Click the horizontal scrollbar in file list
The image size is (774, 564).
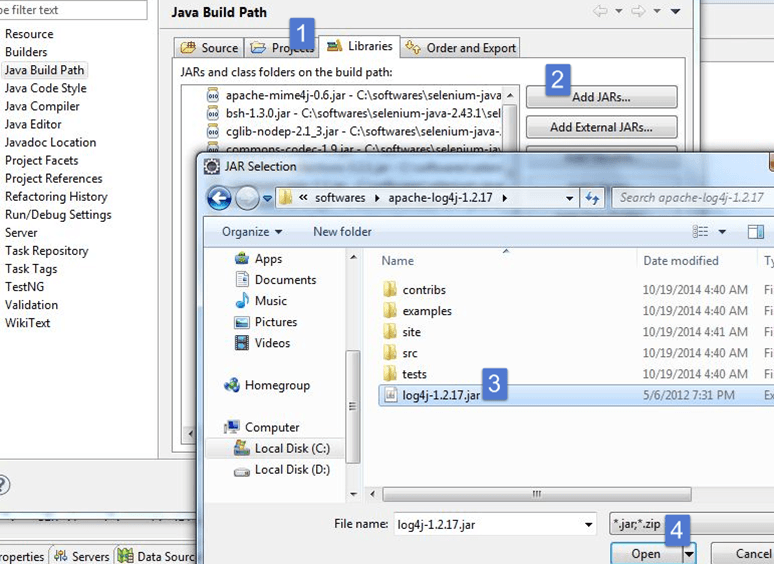point(537,493)
